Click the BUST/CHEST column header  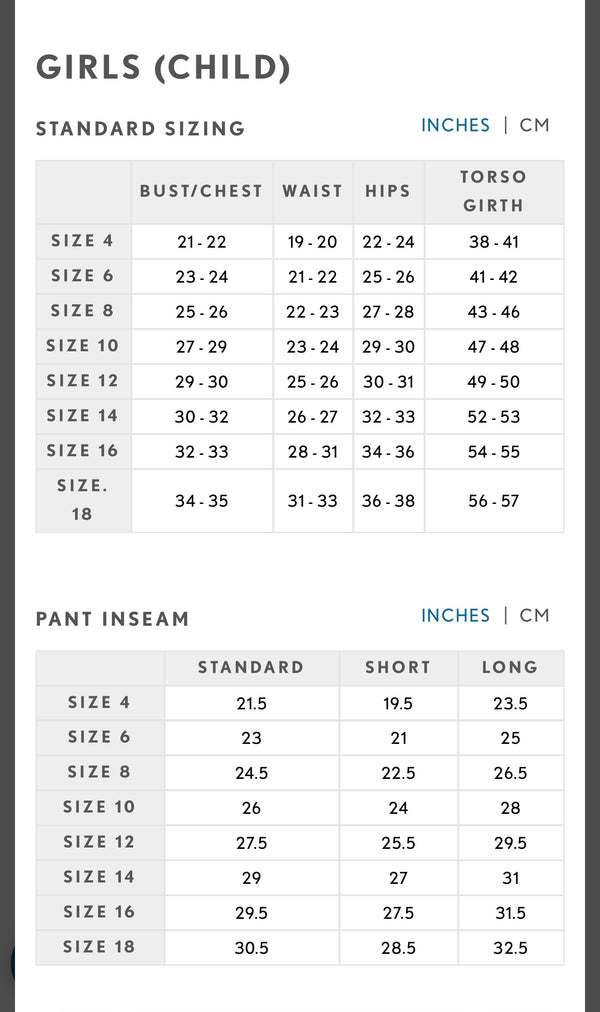tap(202, 192)
